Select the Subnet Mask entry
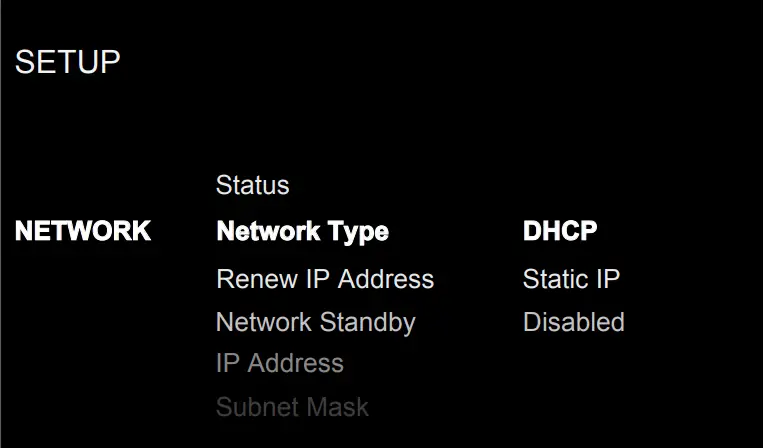Viewport: 764px width, 448px height. click(x=292, y=407)
